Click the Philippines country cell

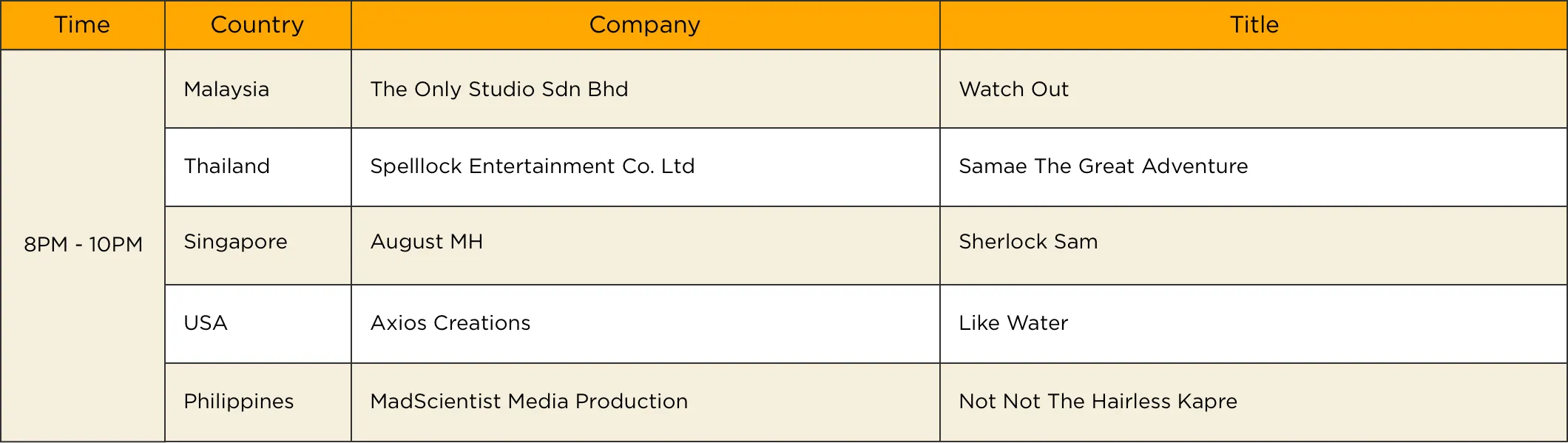(x=238, y=402)
